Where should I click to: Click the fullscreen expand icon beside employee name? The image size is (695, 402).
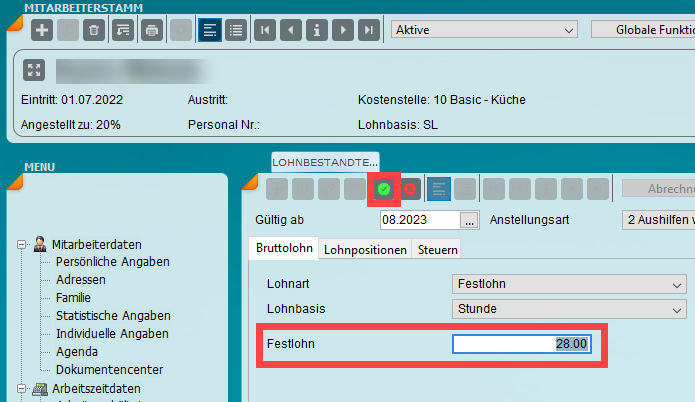click(34, 71)
